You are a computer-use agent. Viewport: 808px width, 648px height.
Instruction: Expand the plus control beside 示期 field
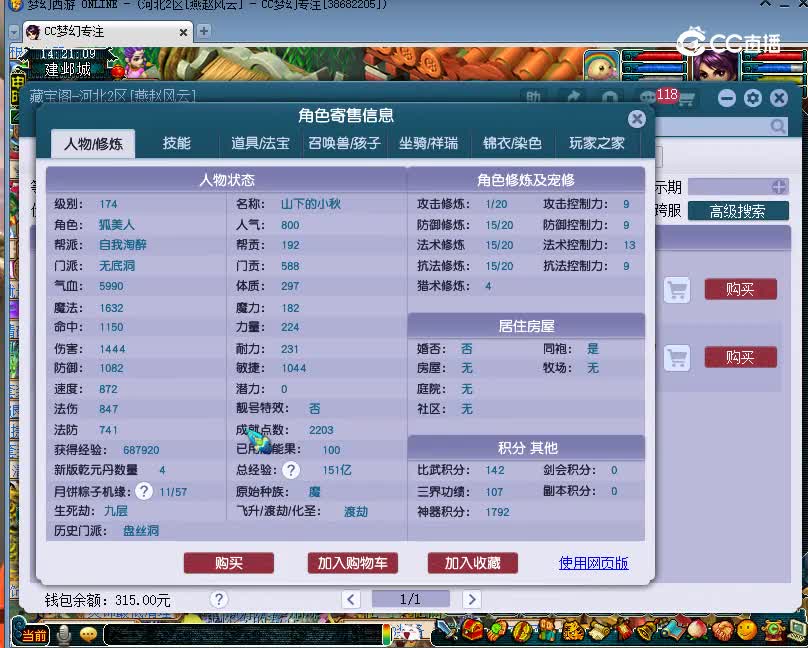tap(779, 186)
